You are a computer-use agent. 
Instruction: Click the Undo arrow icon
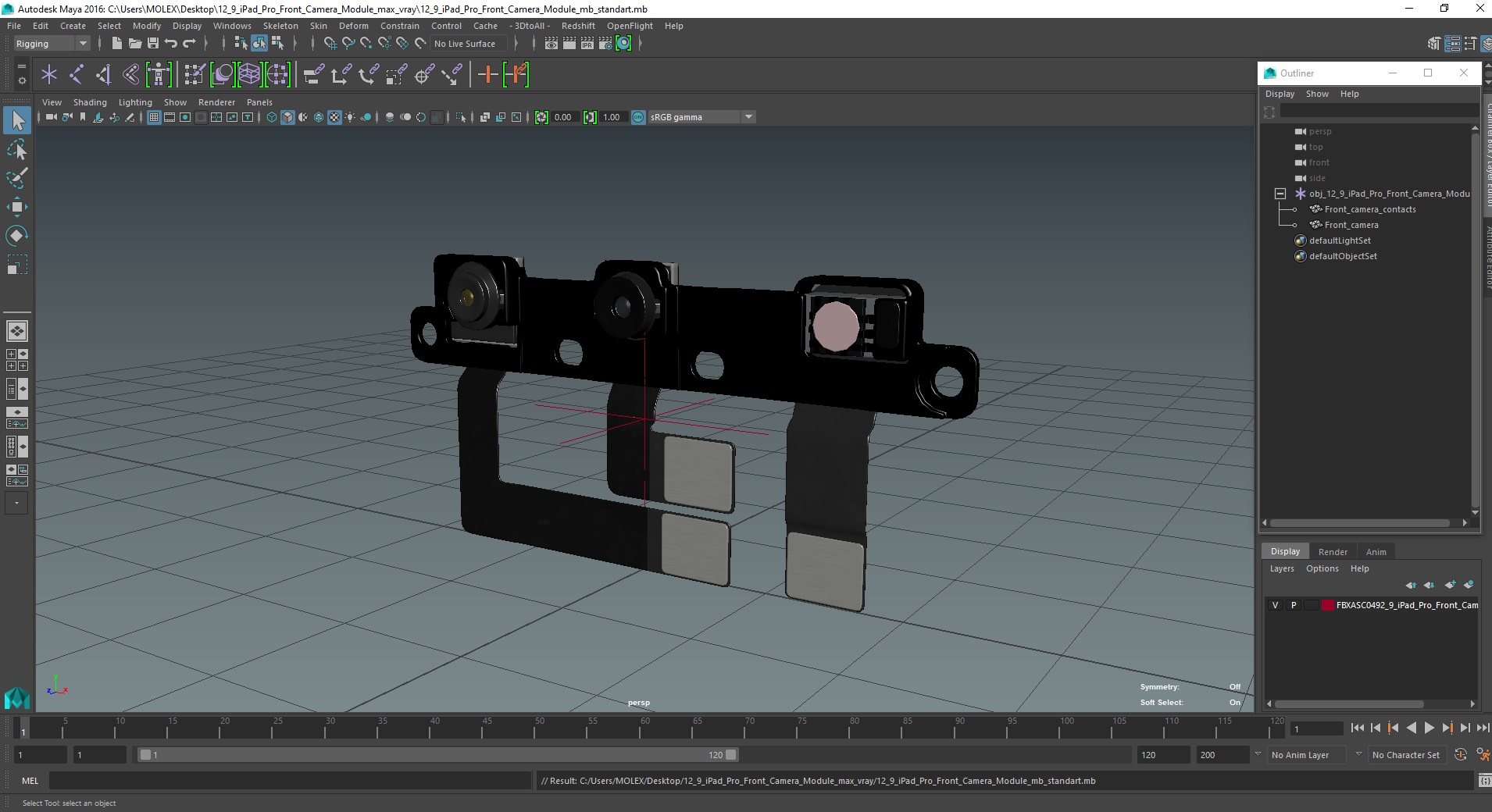171,44
